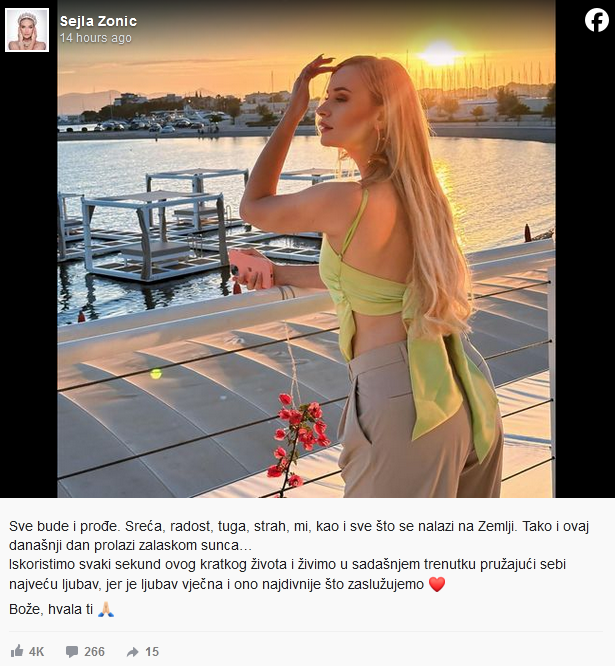Click the comment bubble icon
The width and height of the screenshot is (615, 666).
[x=72, y=652]
